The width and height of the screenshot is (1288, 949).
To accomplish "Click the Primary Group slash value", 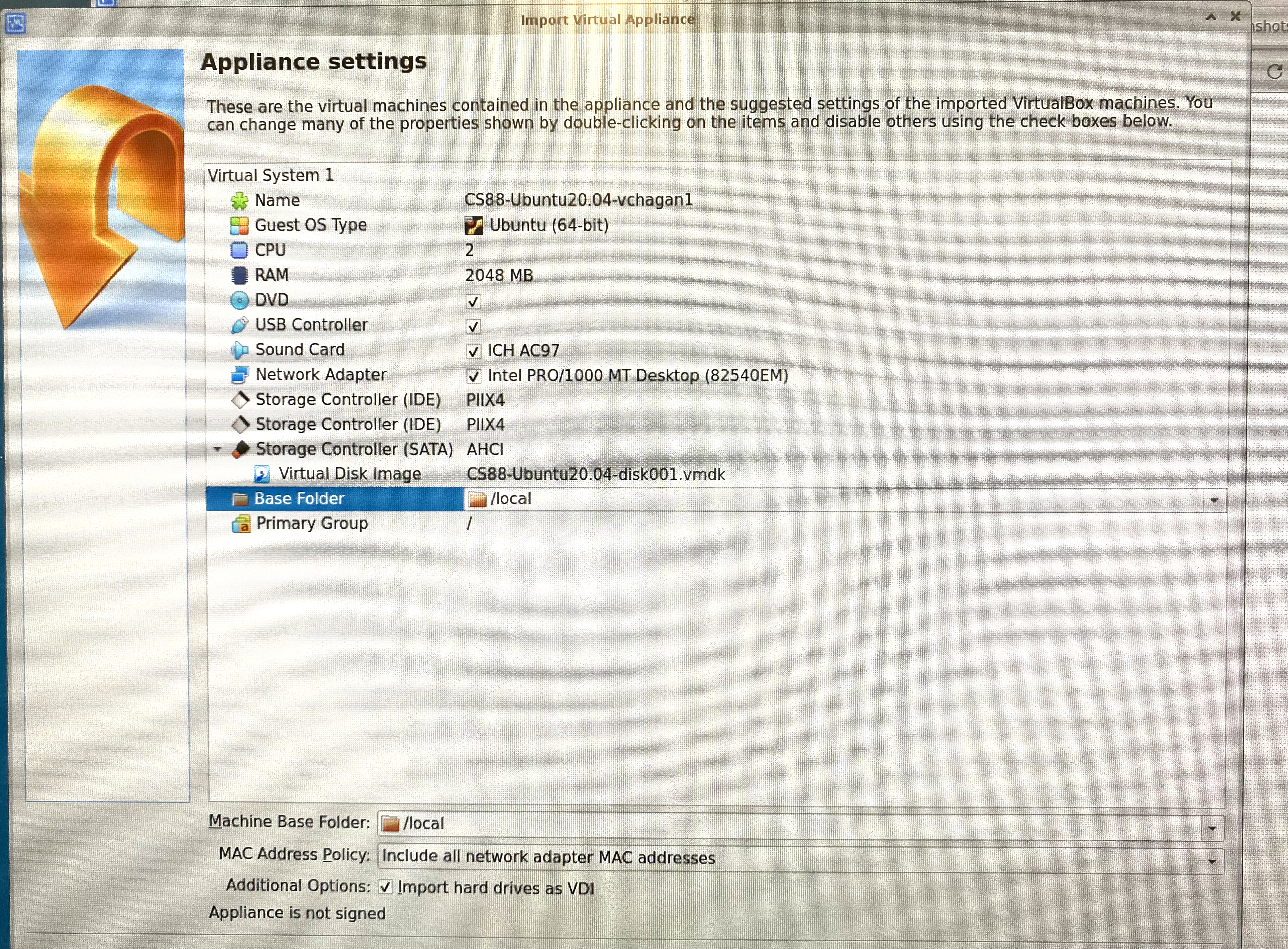I will (x=469, y=523).
